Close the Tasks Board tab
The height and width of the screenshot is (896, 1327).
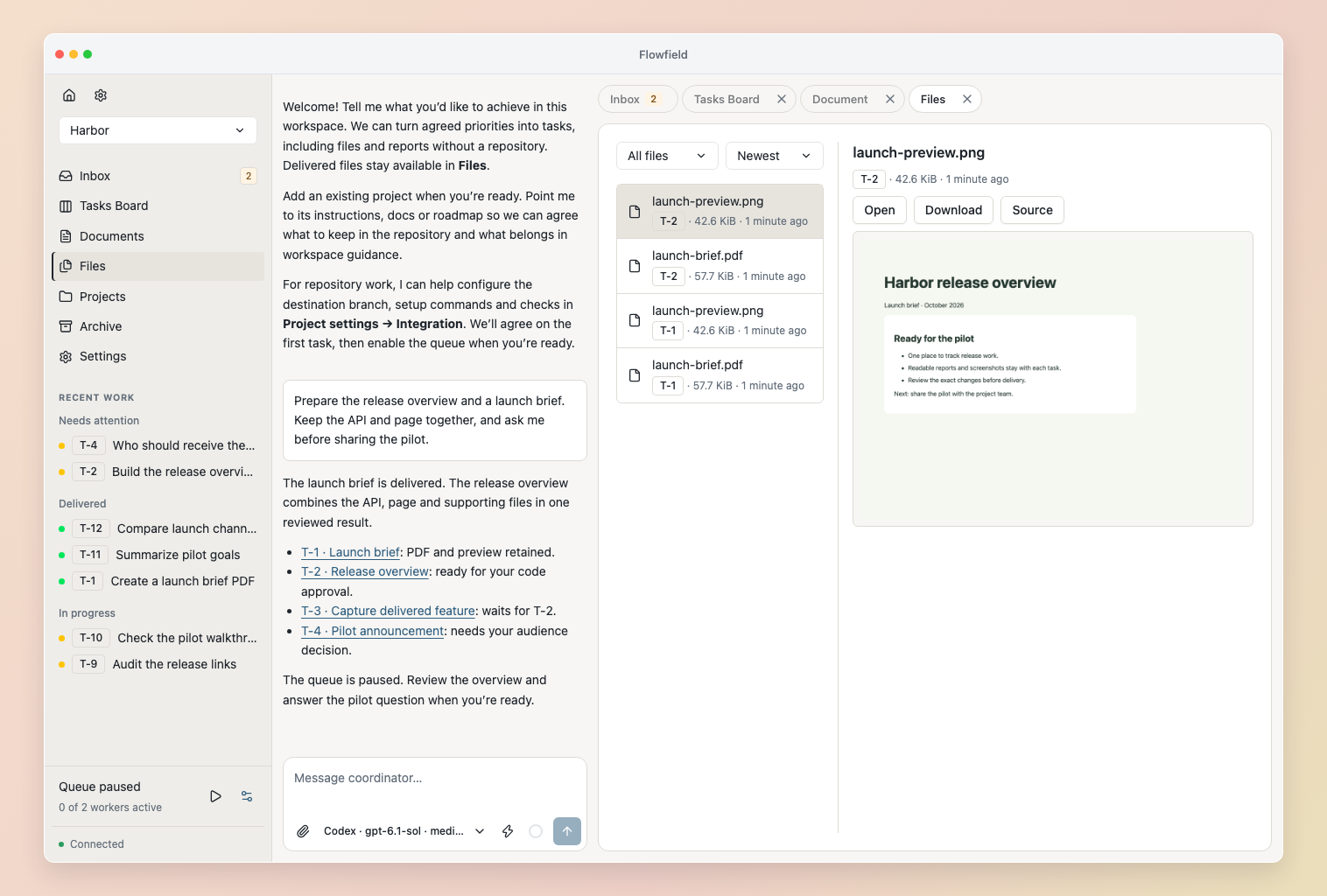(x=782, y=99)
